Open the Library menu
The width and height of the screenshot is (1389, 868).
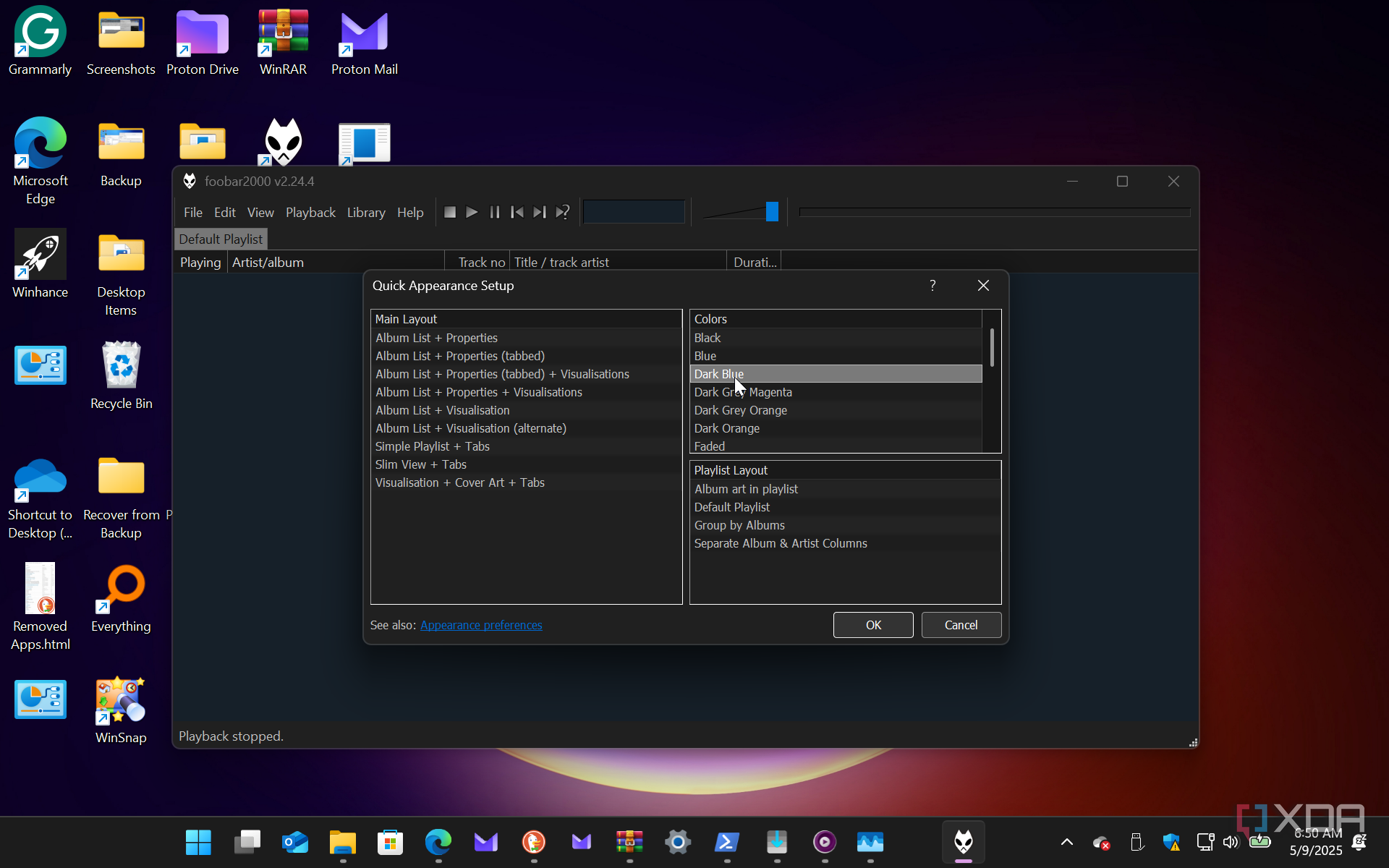366,212
